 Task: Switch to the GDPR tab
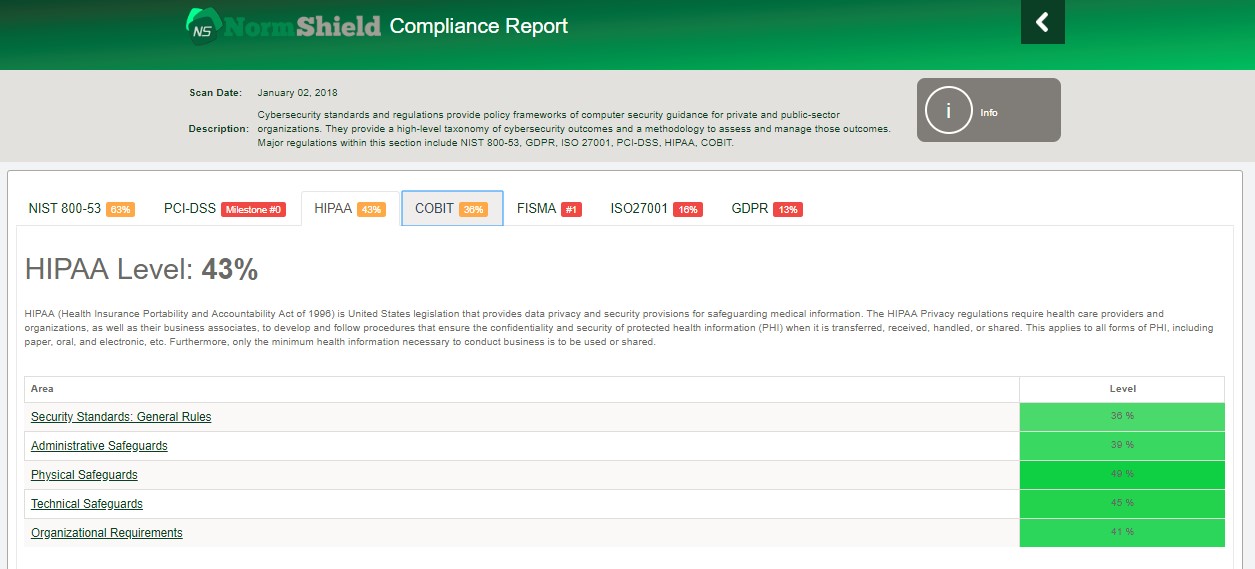tap(767, 208)
